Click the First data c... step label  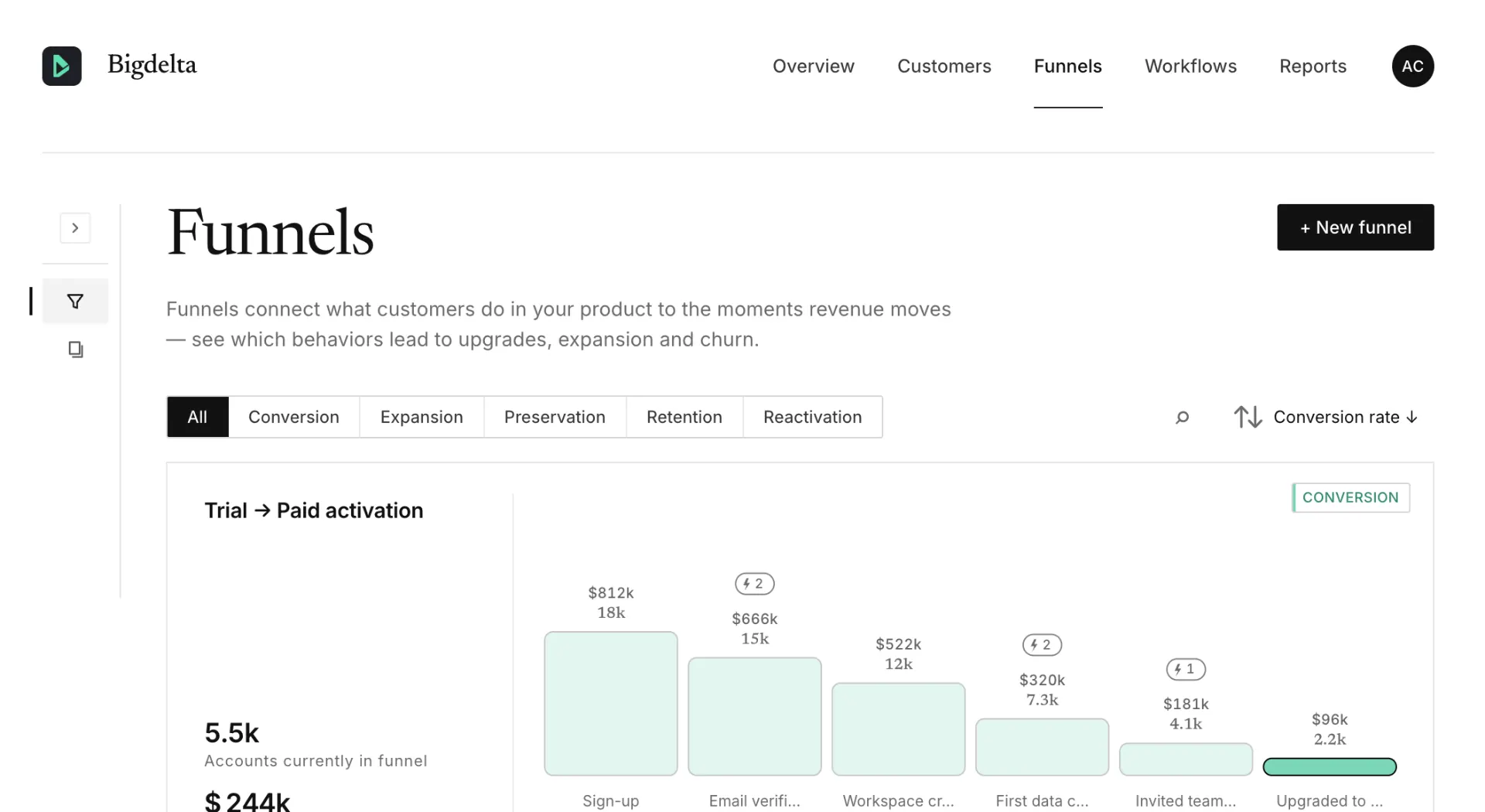1042,801
